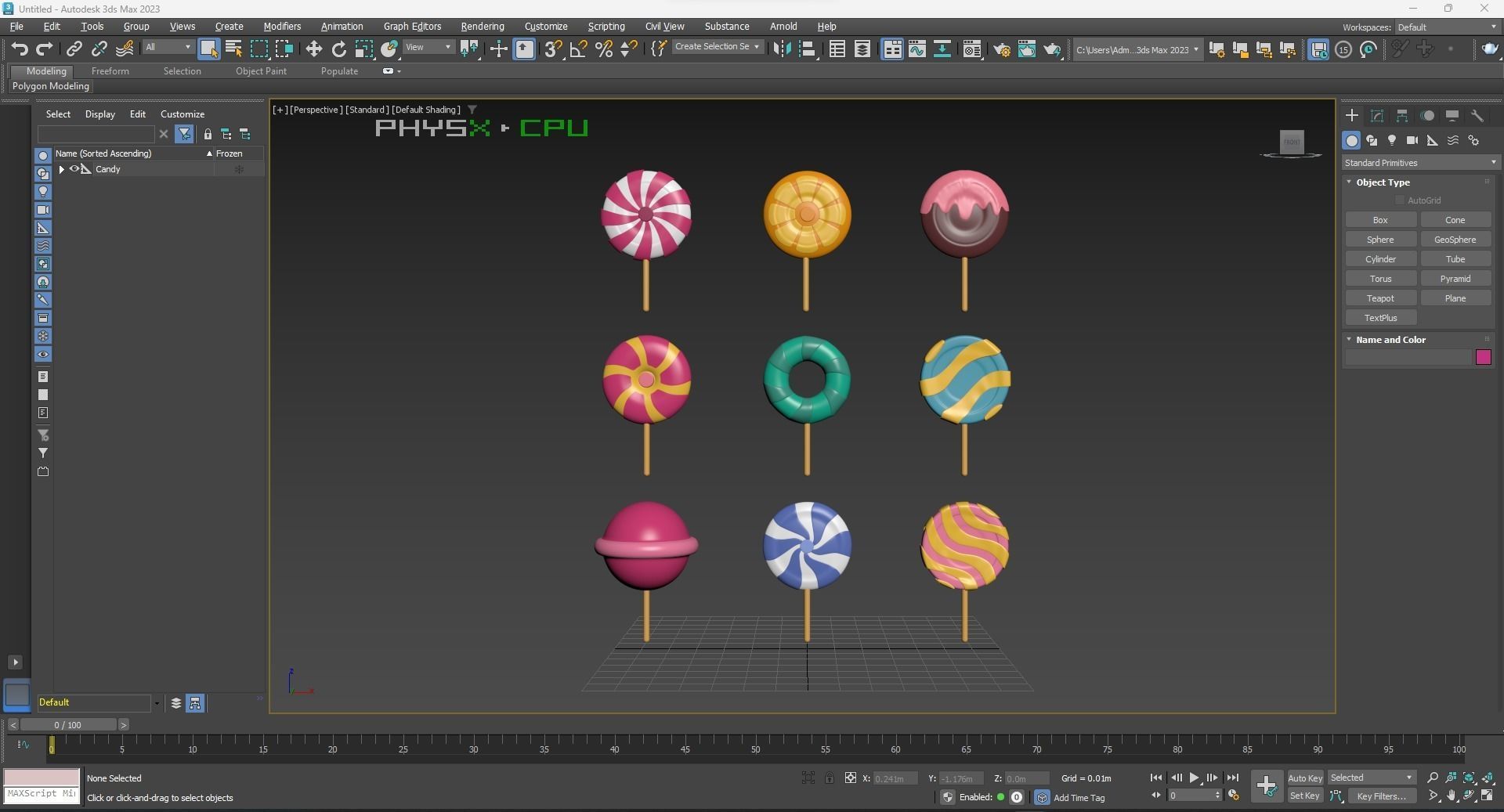Toggle scene explorer display filter funnel

click(184, 134)
